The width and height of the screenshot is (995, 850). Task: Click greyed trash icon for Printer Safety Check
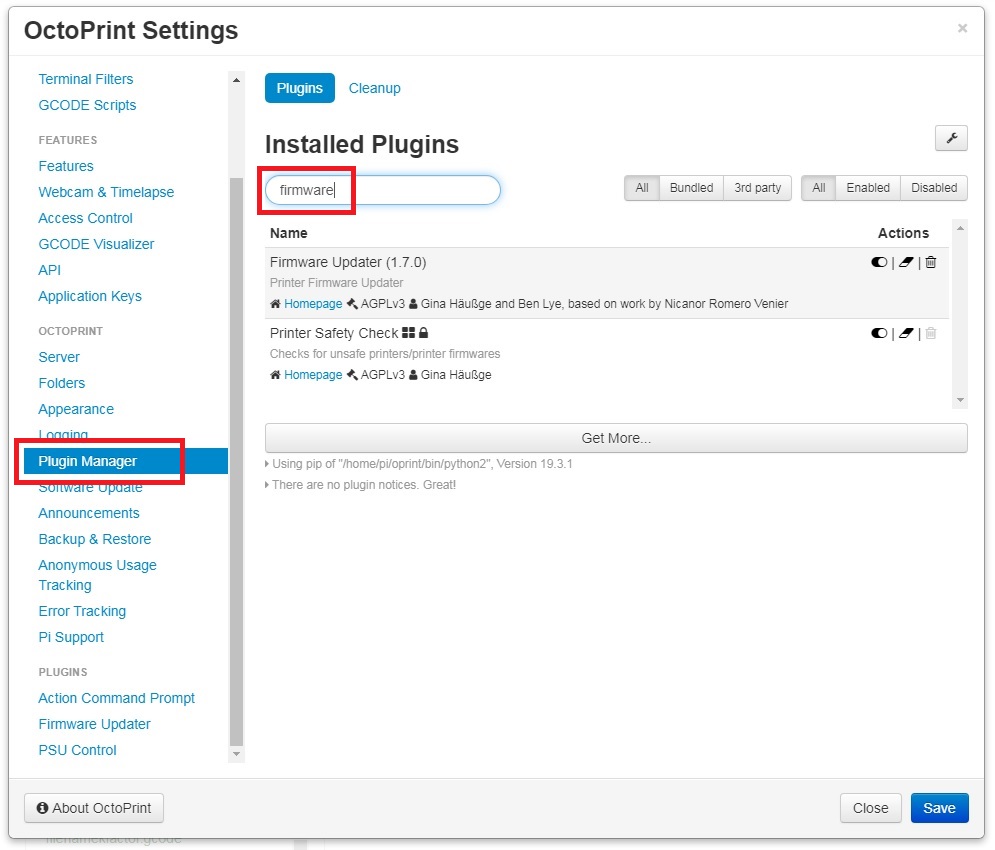pos(930,333)
